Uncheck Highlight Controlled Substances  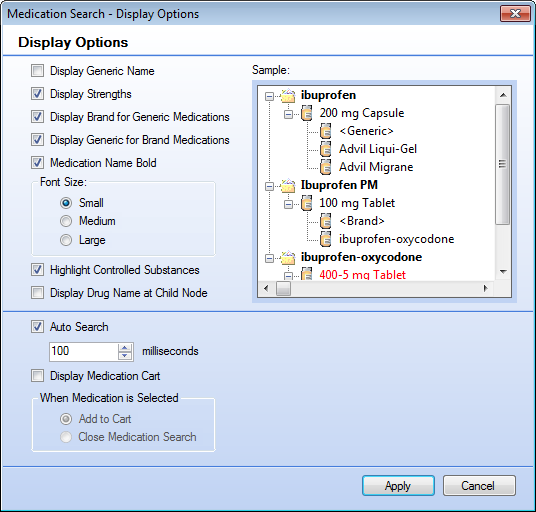(38, 270)
